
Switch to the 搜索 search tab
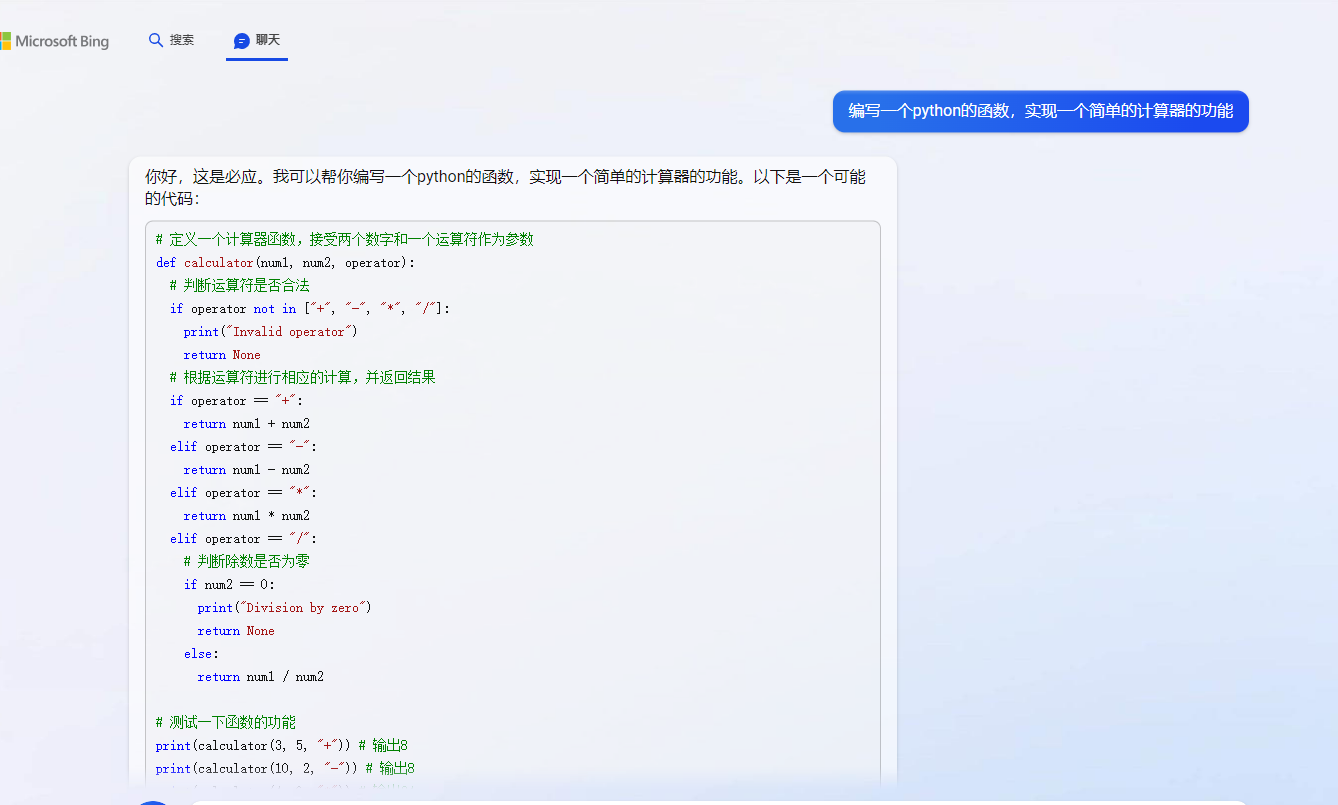pos(171,40)
